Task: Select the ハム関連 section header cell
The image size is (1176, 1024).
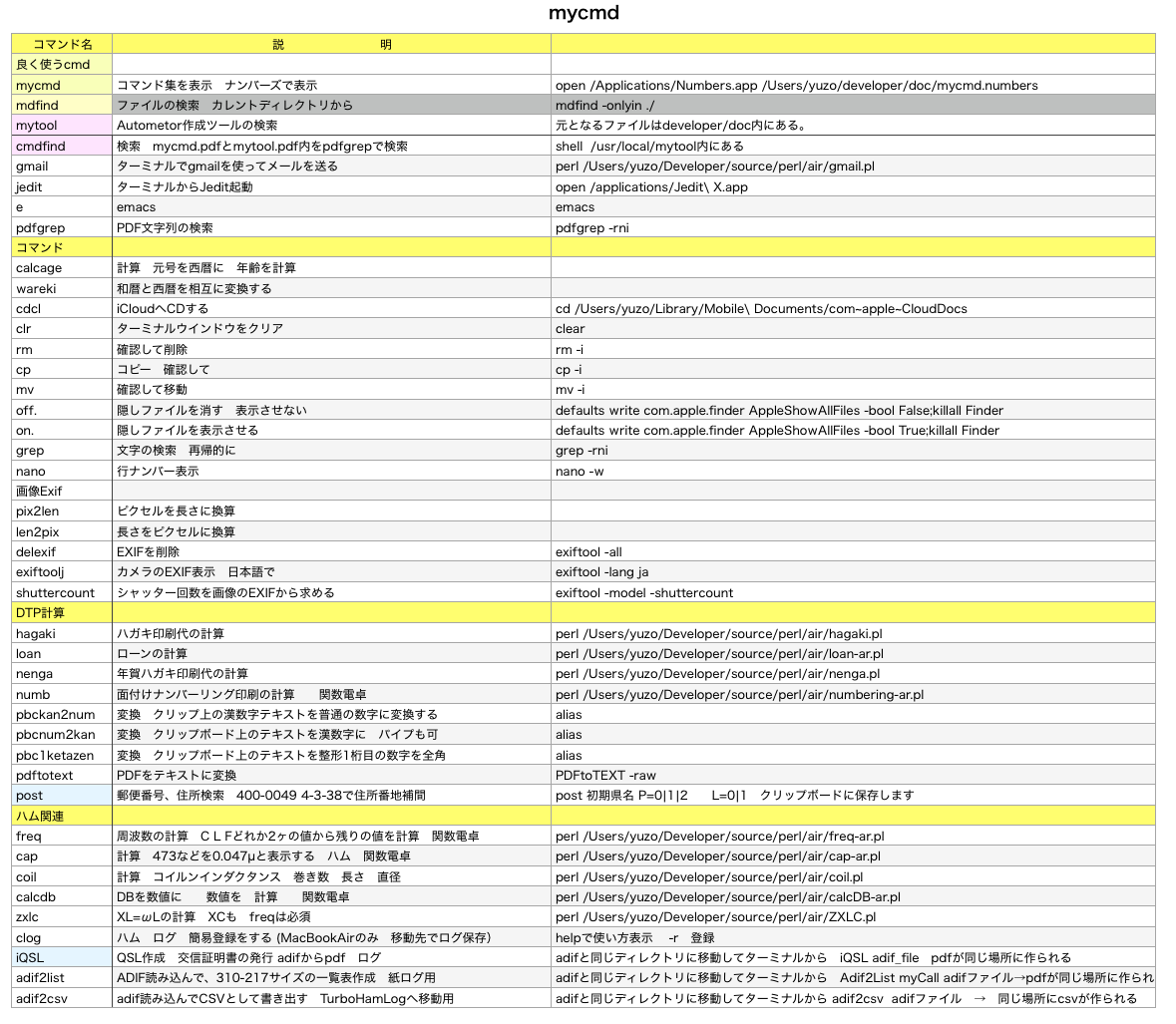Action: [62, 816]
